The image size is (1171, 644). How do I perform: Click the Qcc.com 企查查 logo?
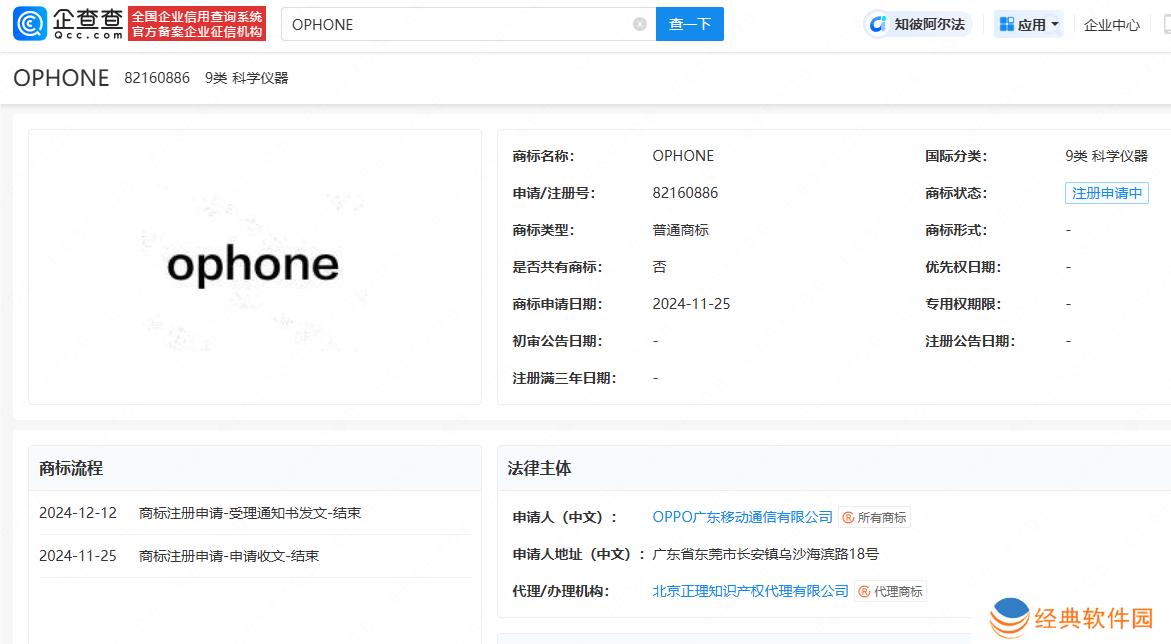[x=68, y=24]
